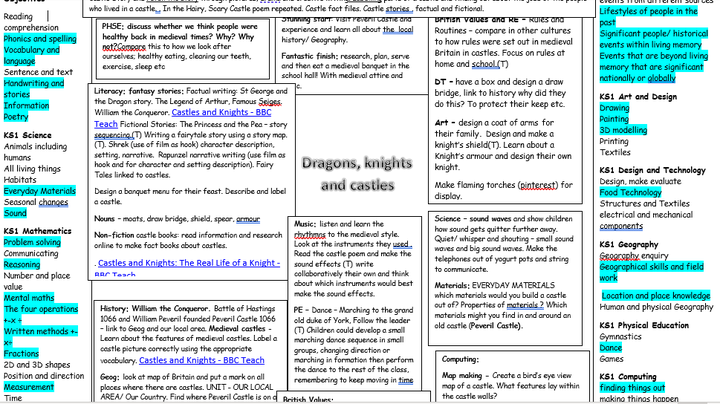
Task: Click 'Number and place value' objective
Action: [x=37, y=281]
